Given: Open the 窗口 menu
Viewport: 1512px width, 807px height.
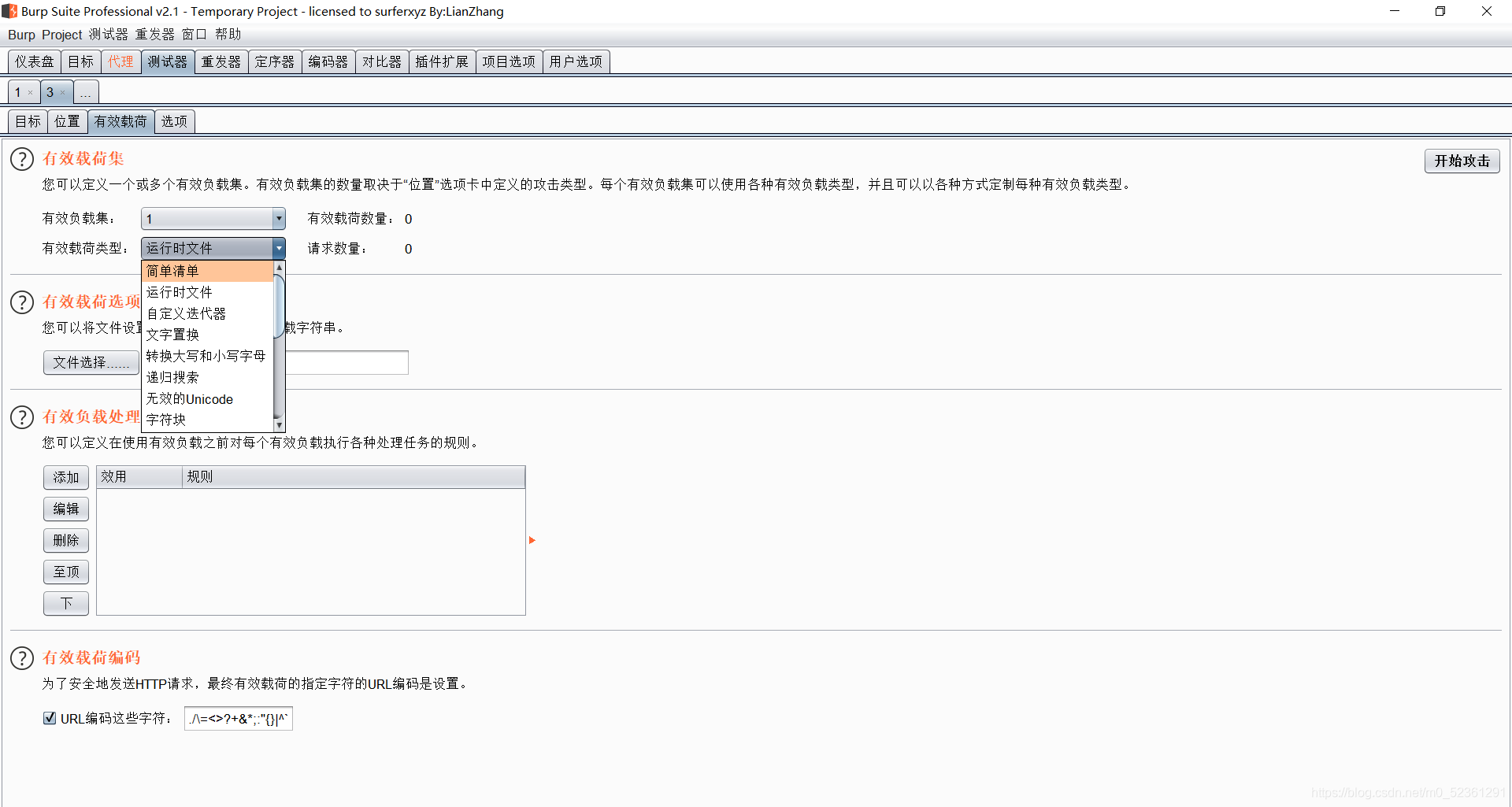Looking at the screenshot, I should point(194,35).
